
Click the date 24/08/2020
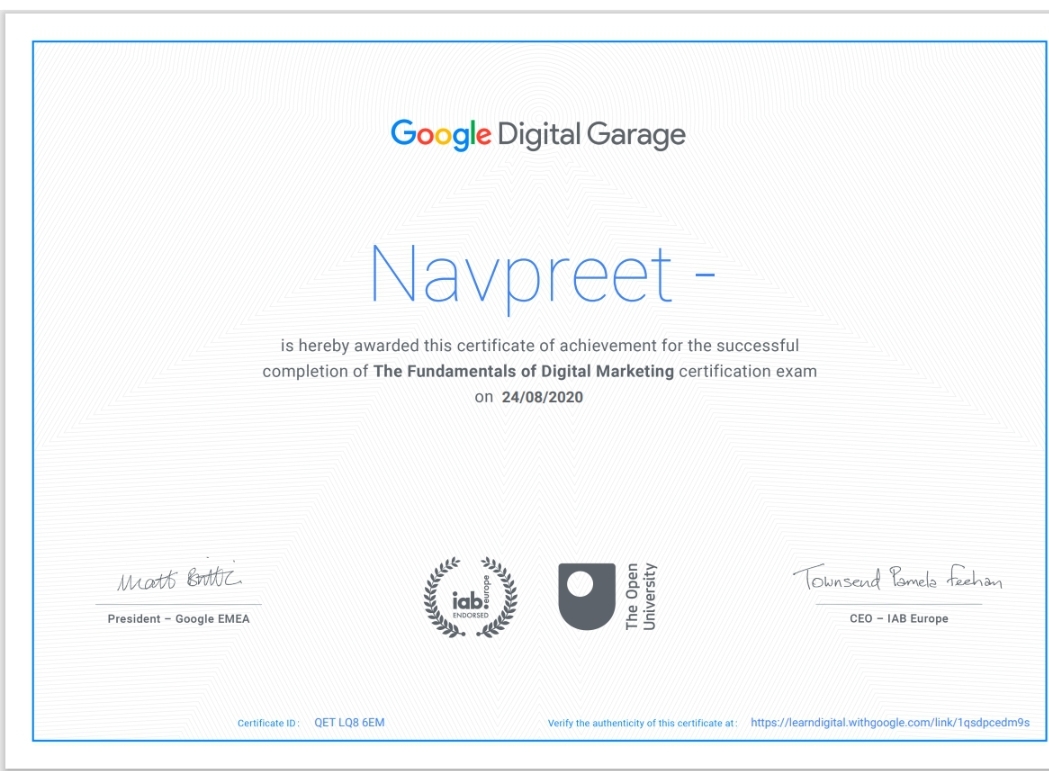pos(543,397)
